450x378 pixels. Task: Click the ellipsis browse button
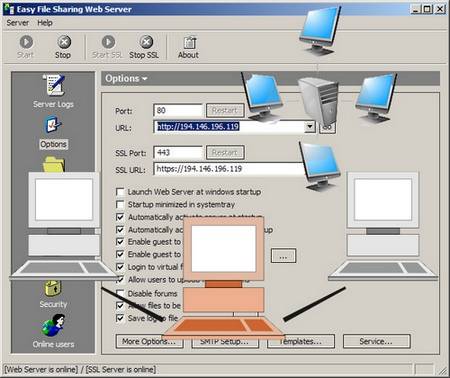[283, 256]
